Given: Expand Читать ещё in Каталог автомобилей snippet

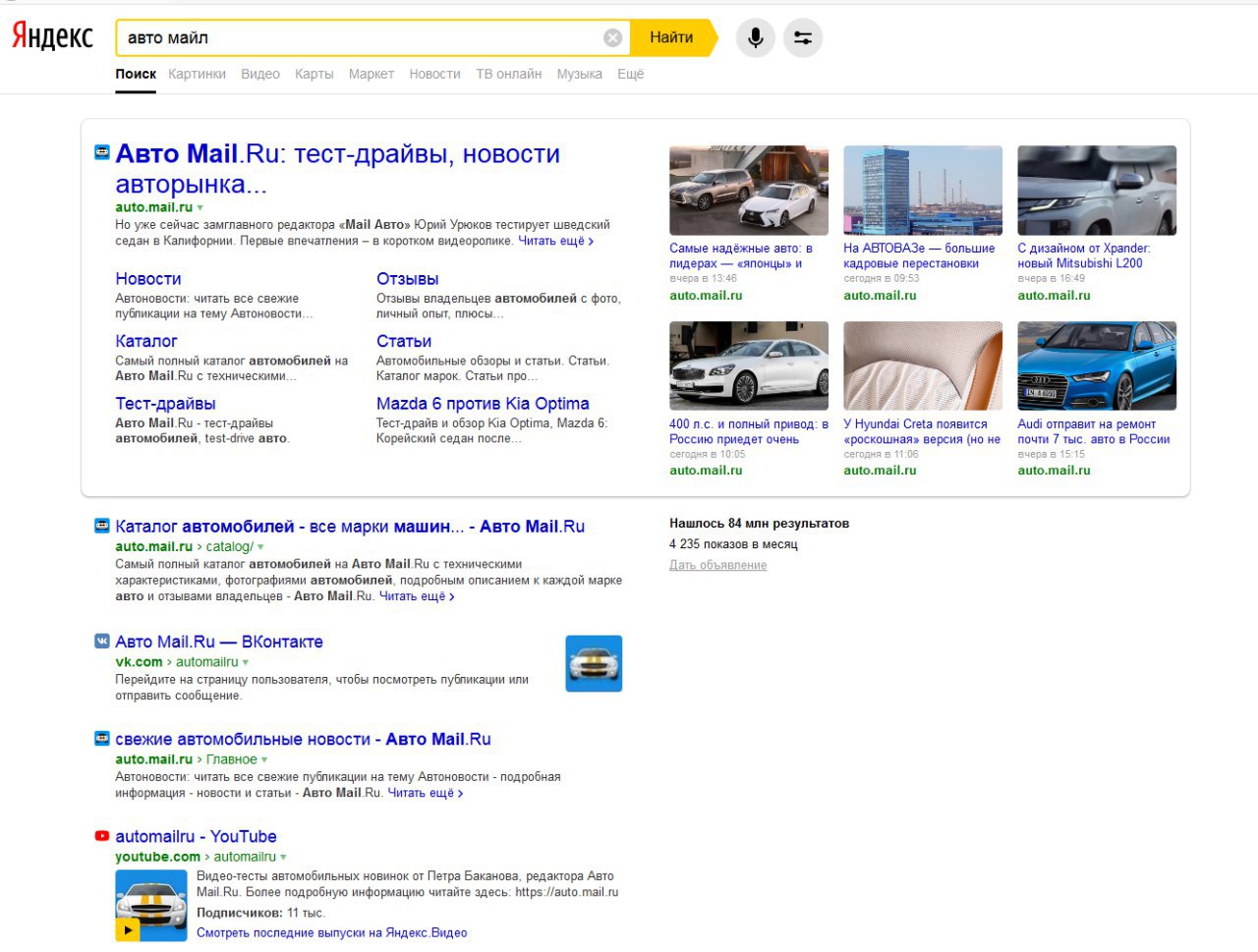Looking at the screenshot, I should (x=417, y=596).
